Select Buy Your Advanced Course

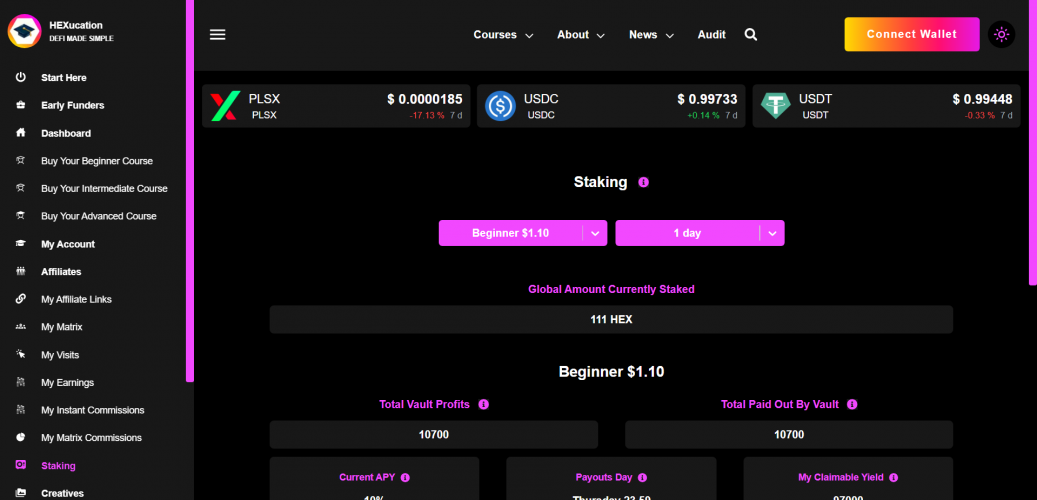coord(99,216)
